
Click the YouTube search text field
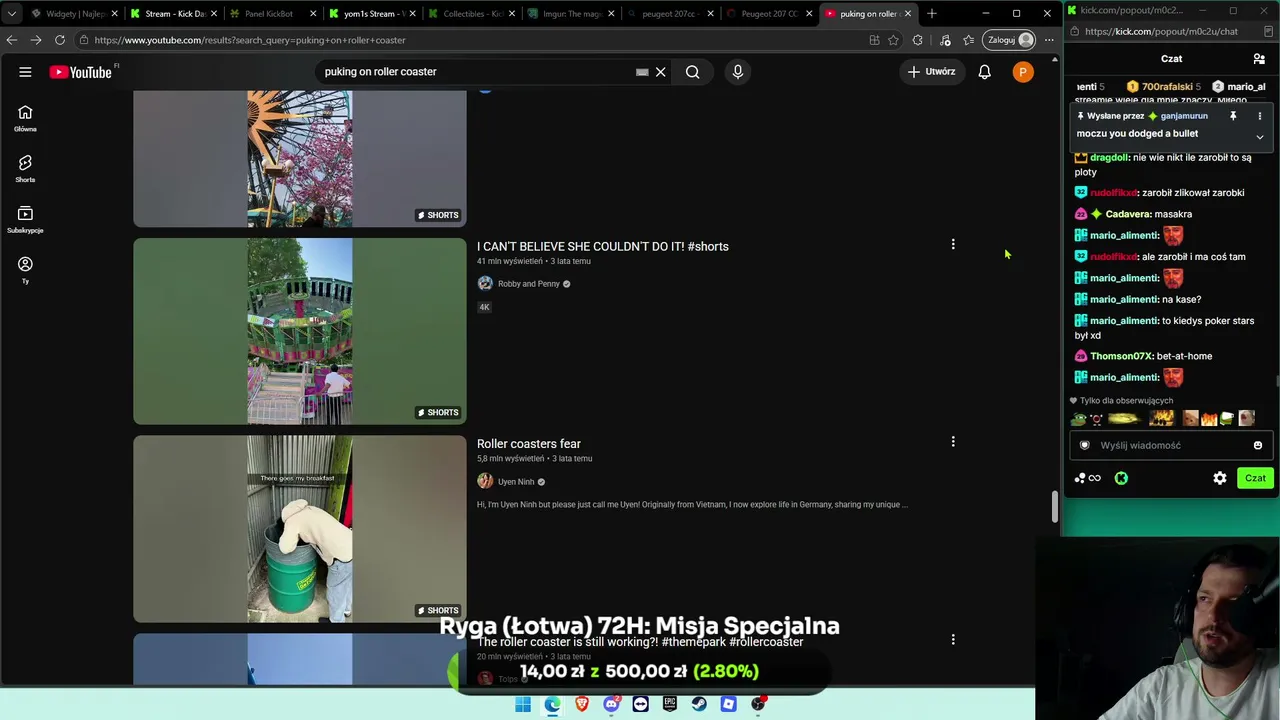click(x=478, y=72)
